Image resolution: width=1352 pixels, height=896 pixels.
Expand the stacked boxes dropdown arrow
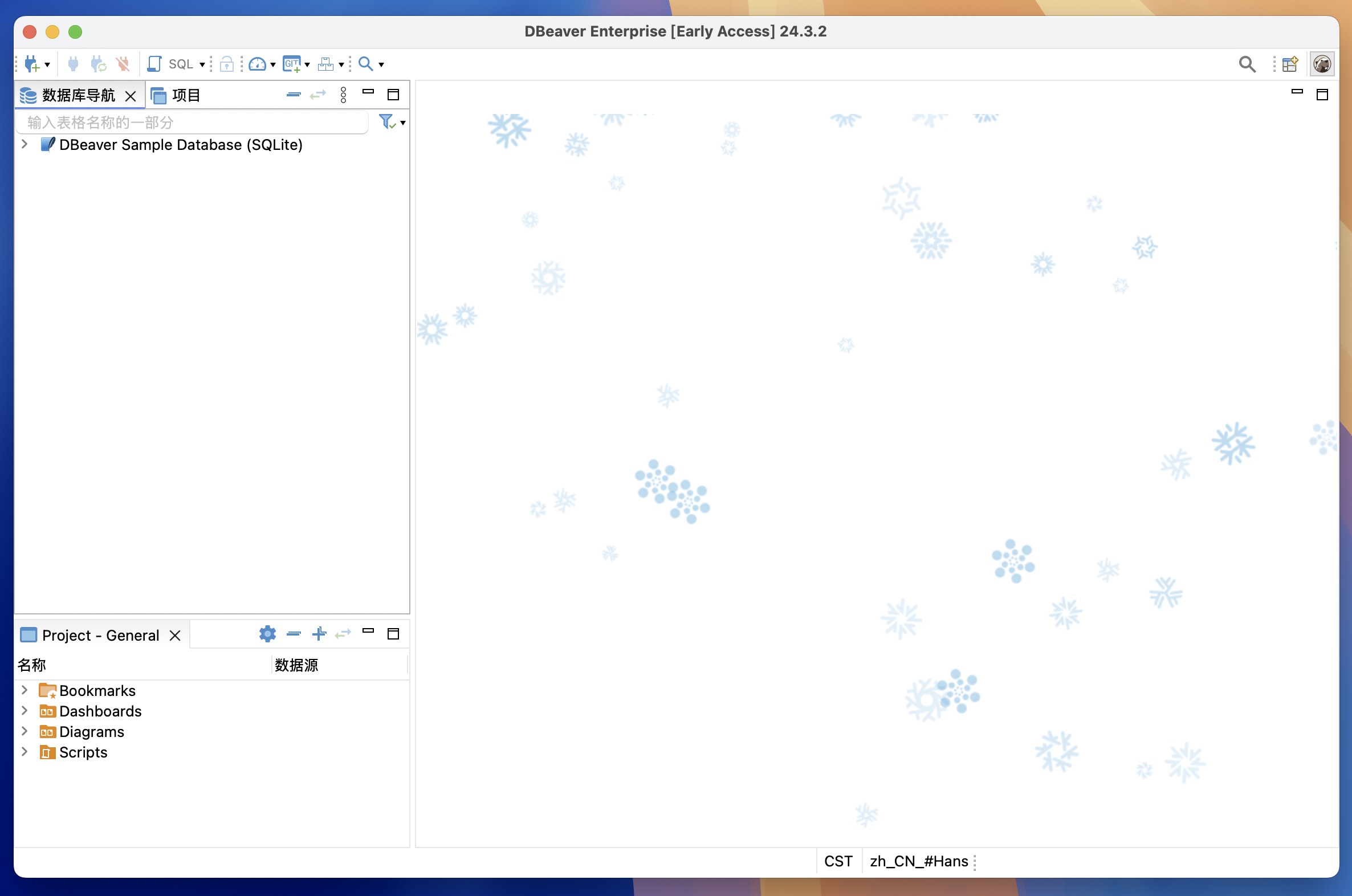pyautogui.click(x=341, y=64)
